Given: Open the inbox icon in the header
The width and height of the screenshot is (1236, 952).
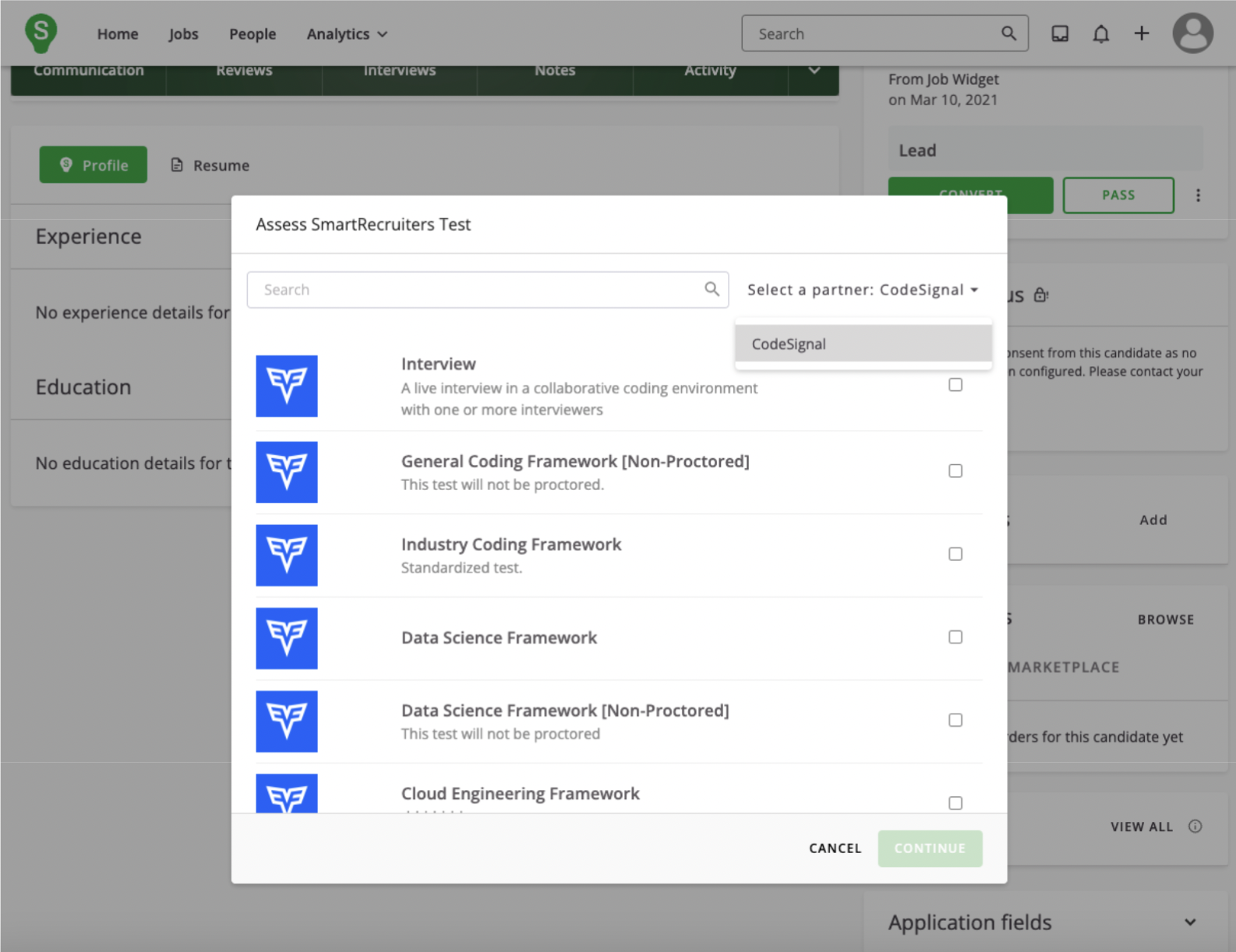Looking at the screenshot, I should click(1060, 33).
